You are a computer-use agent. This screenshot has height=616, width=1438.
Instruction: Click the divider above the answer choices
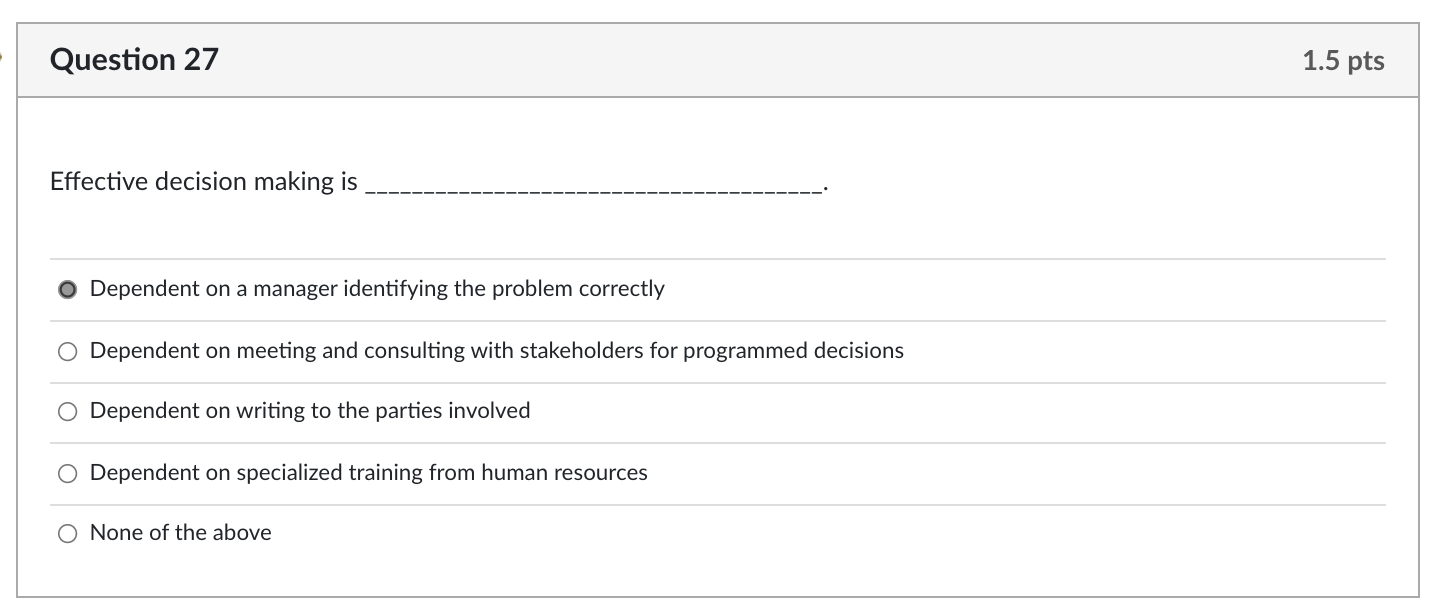point(718,259)
